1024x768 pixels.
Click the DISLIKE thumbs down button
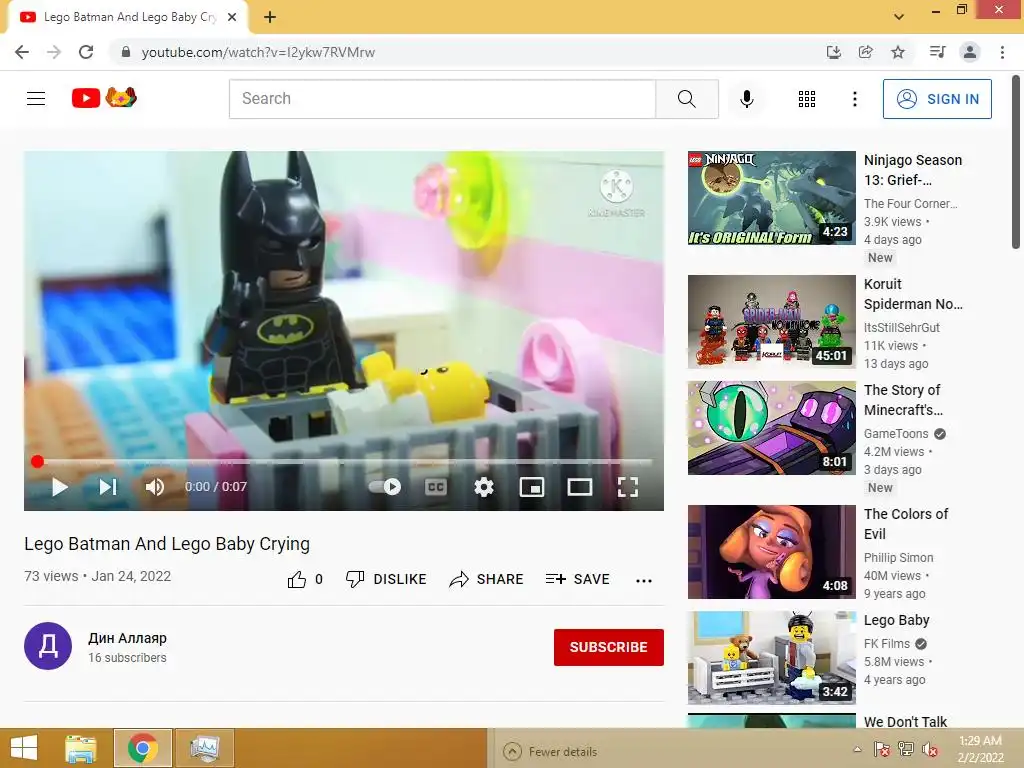tap(386, 579)
